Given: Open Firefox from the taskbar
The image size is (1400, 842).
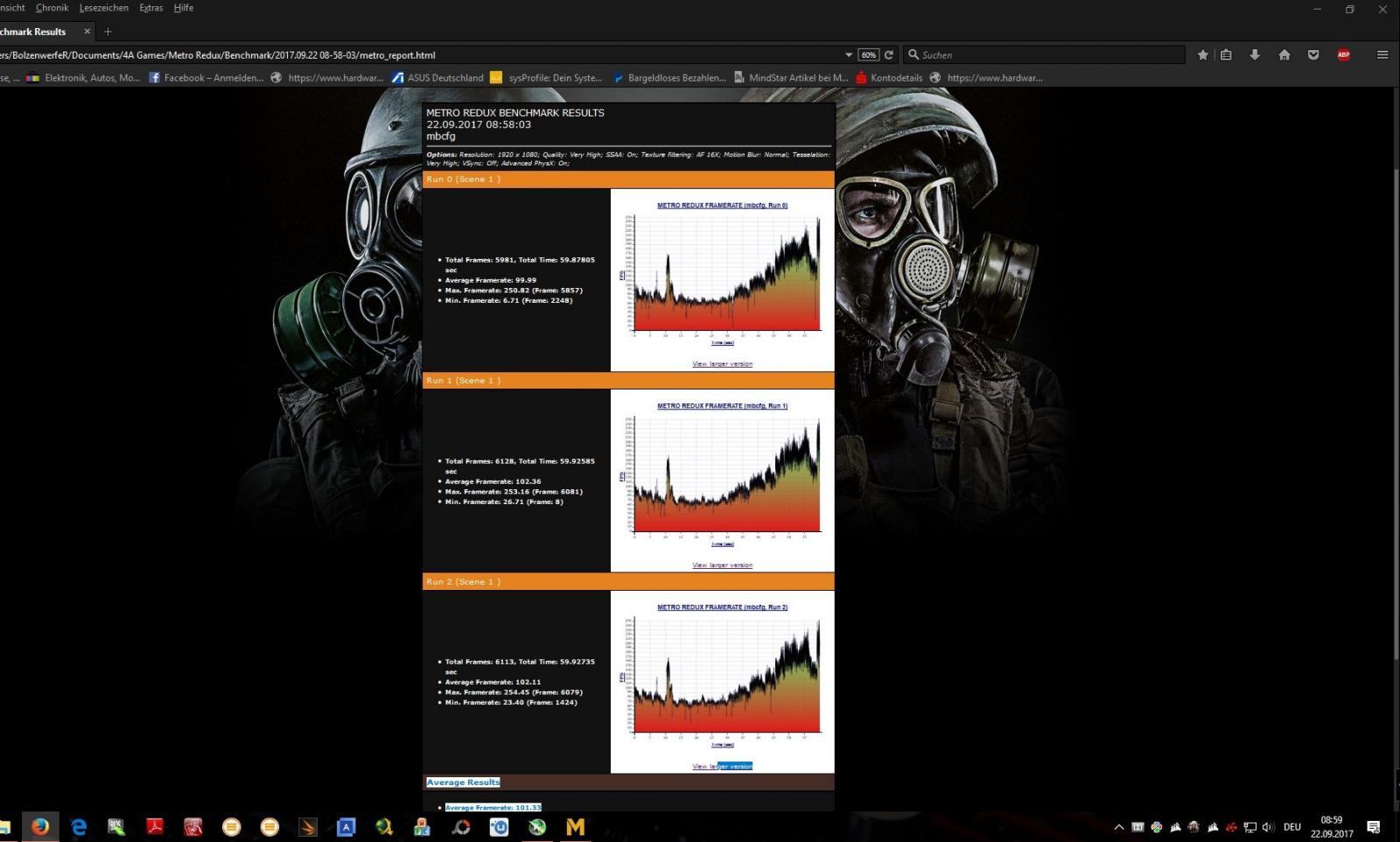Looking at the screenshot, I should [40, 827].
